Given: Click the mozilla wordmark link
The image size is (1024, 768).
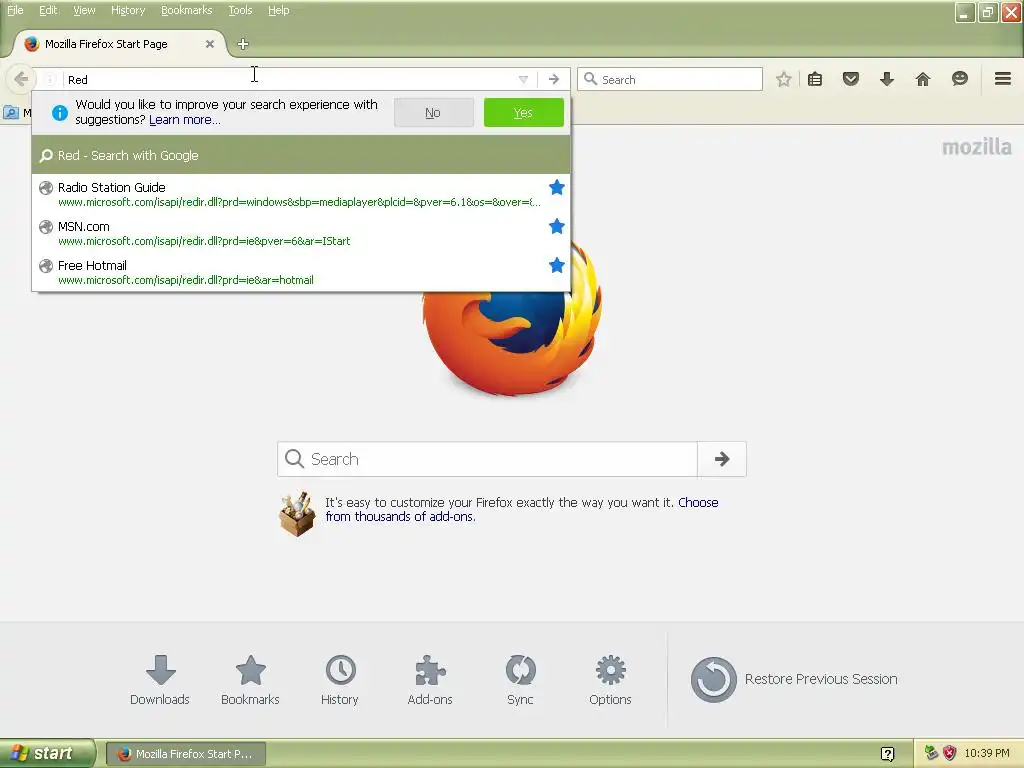Looking at the screenshot, I should [x=976, y=147].
